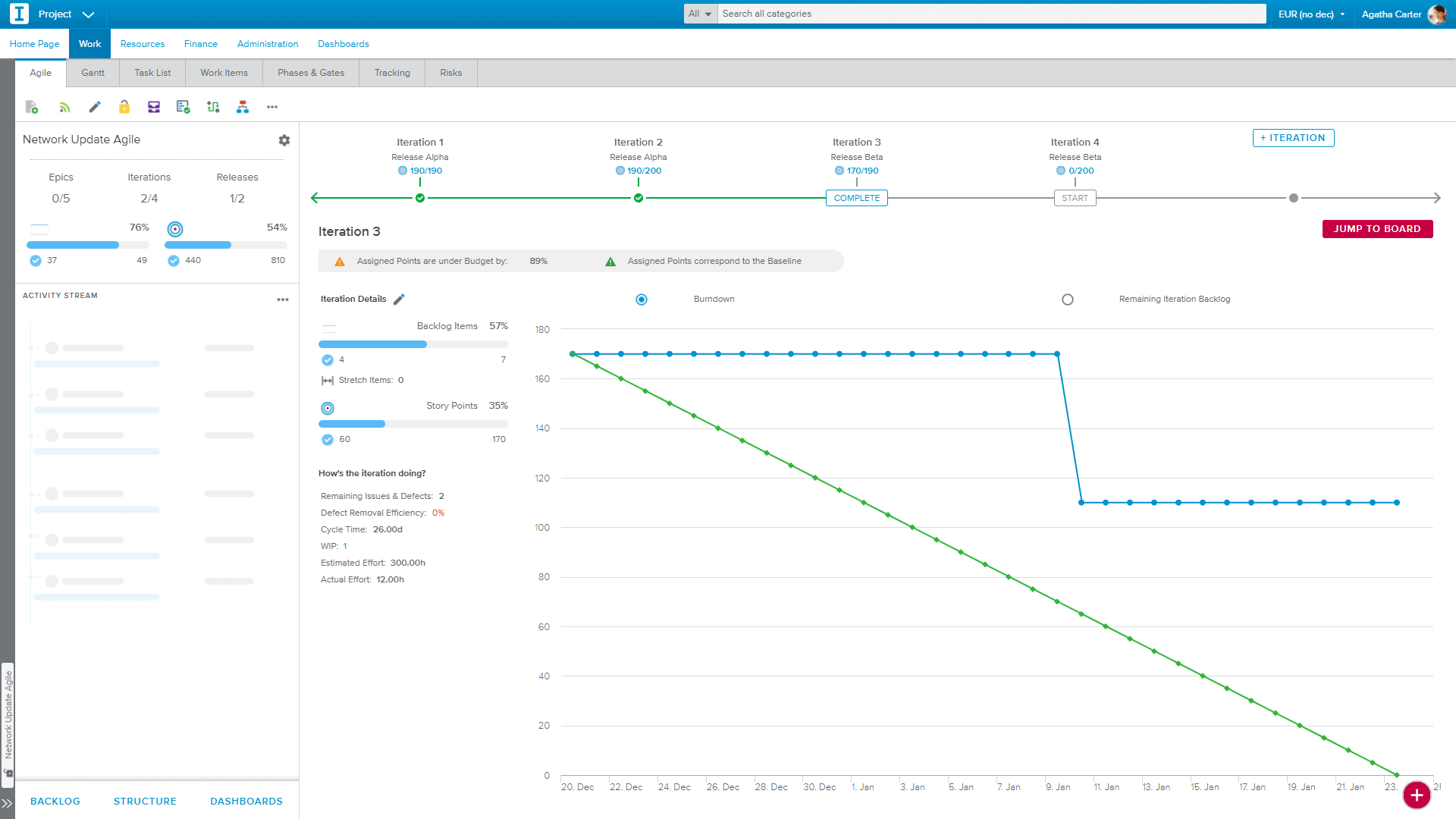Click Agatha Carter user name
The height and width of the screenshot is (819, 1456).
[1392, 14]
